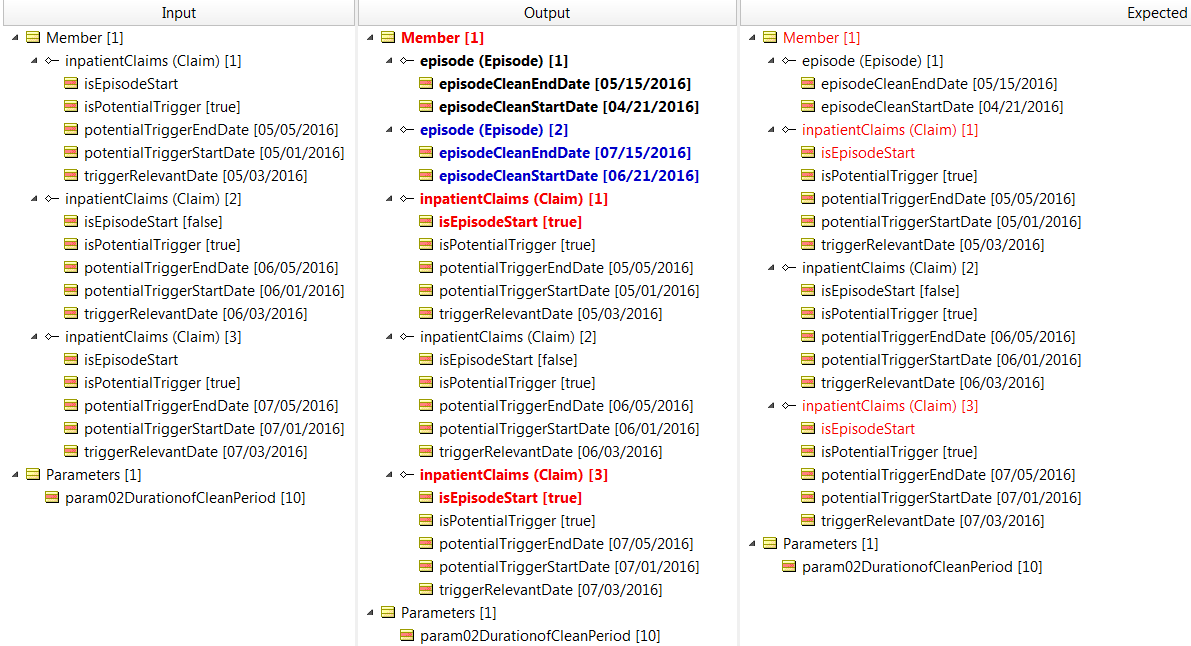
Task: Select triggerRelevantDate [06/03/2016] in Input panel
Action: (x=196, y=314)
